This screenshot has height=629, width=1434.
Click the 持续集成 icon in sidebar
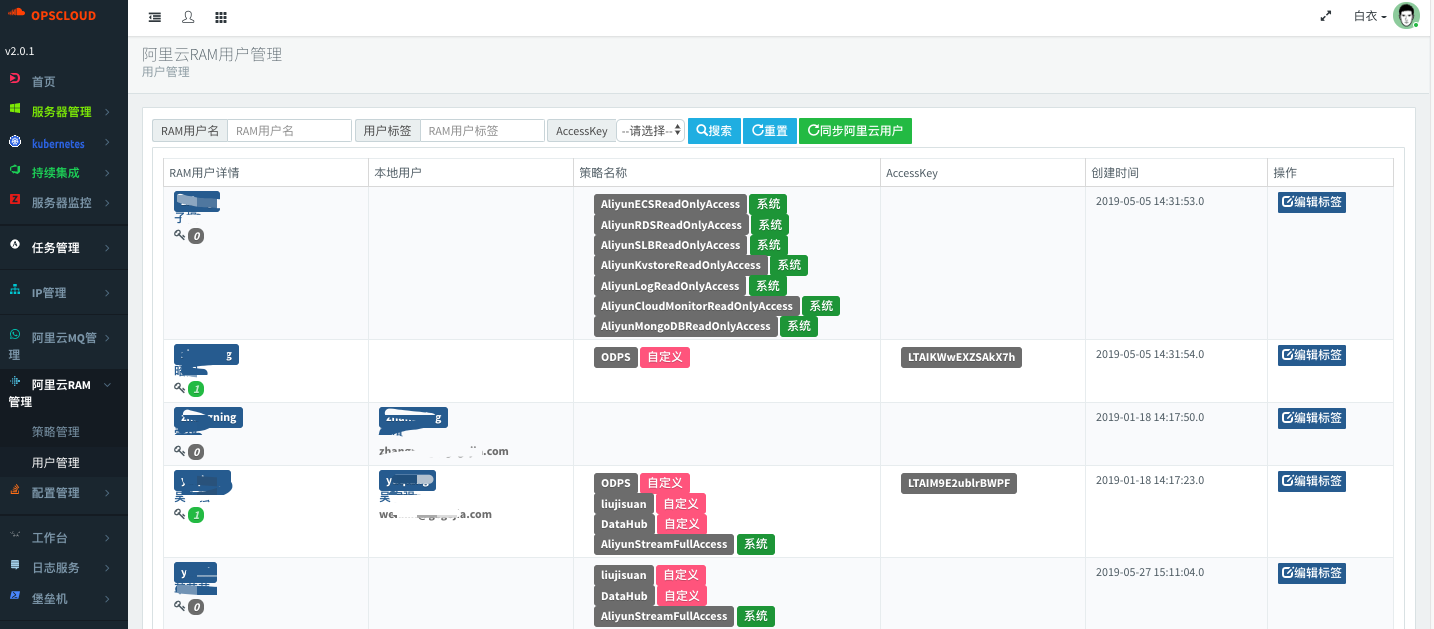[x=14, y=171]
